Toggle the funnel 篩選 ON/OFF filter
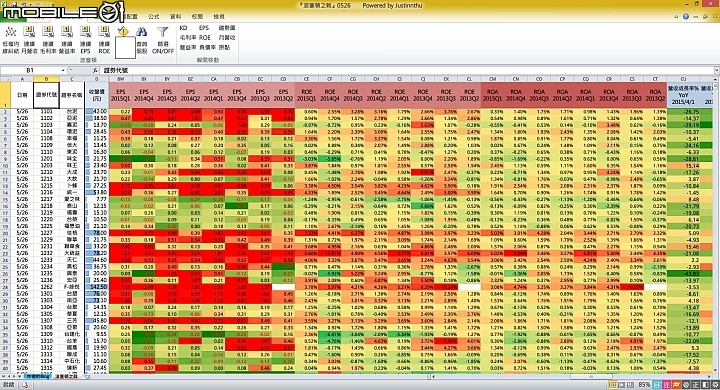The height and width of the screenshot is (390, 720). click(x=163, y=40)
